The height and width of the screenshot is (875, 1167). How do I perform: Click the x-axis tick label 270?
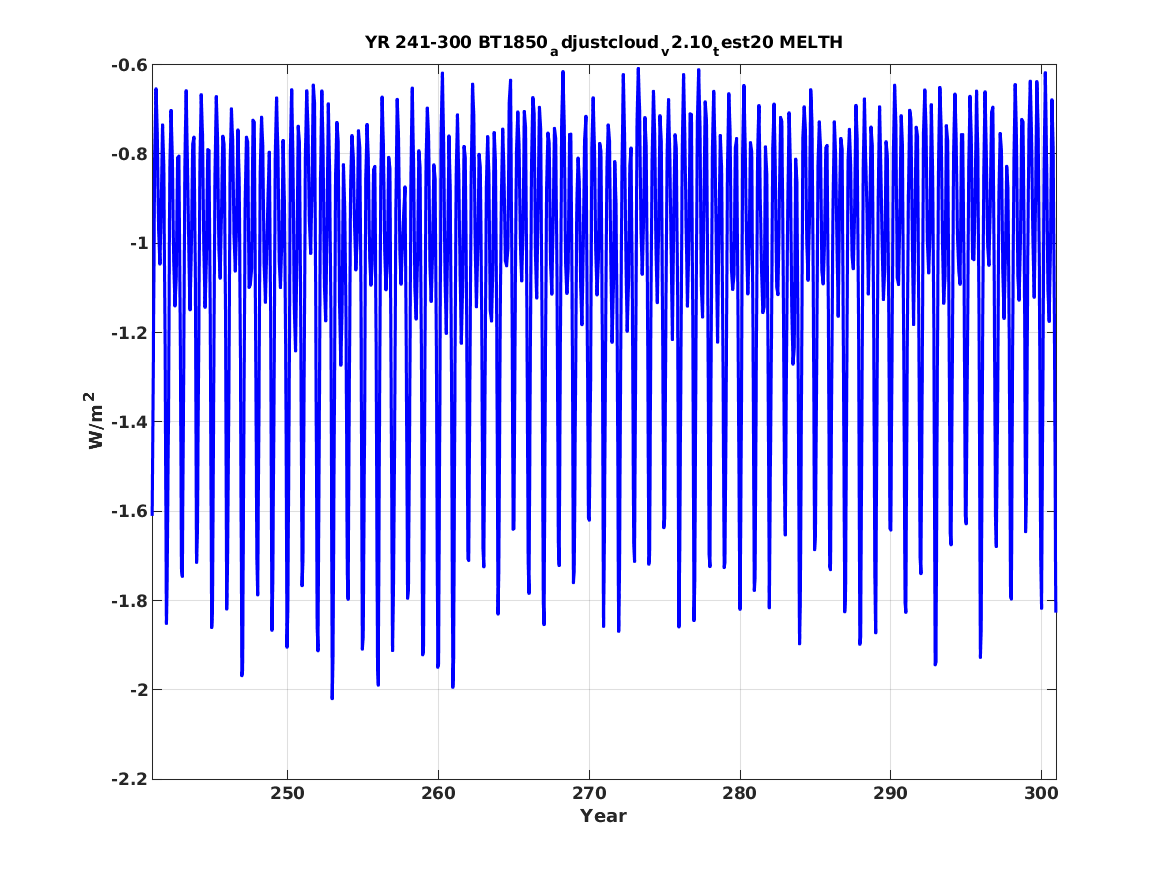[x=589, y=793]
